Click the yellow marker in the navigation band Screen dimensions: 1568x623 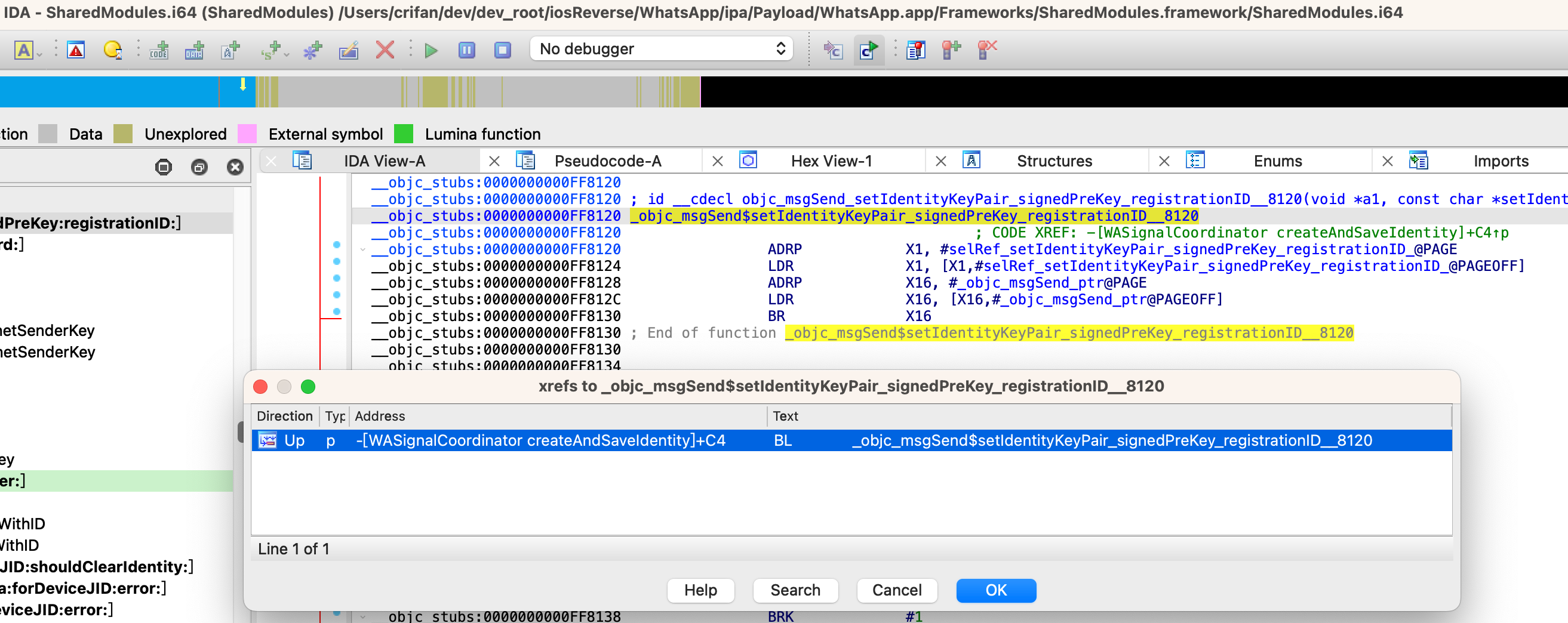[243, 85]
